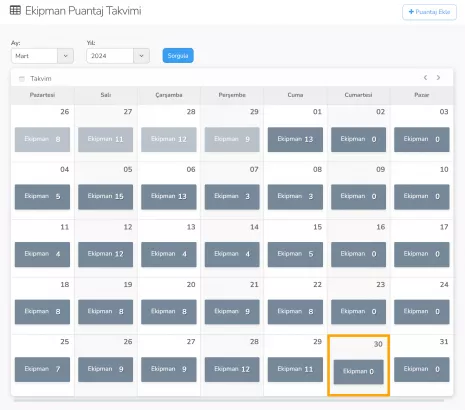This screenshot has height=410, width=465.
Task: Open Ekipman 8 entry on day 22
Action: click(x=295, y=312)
